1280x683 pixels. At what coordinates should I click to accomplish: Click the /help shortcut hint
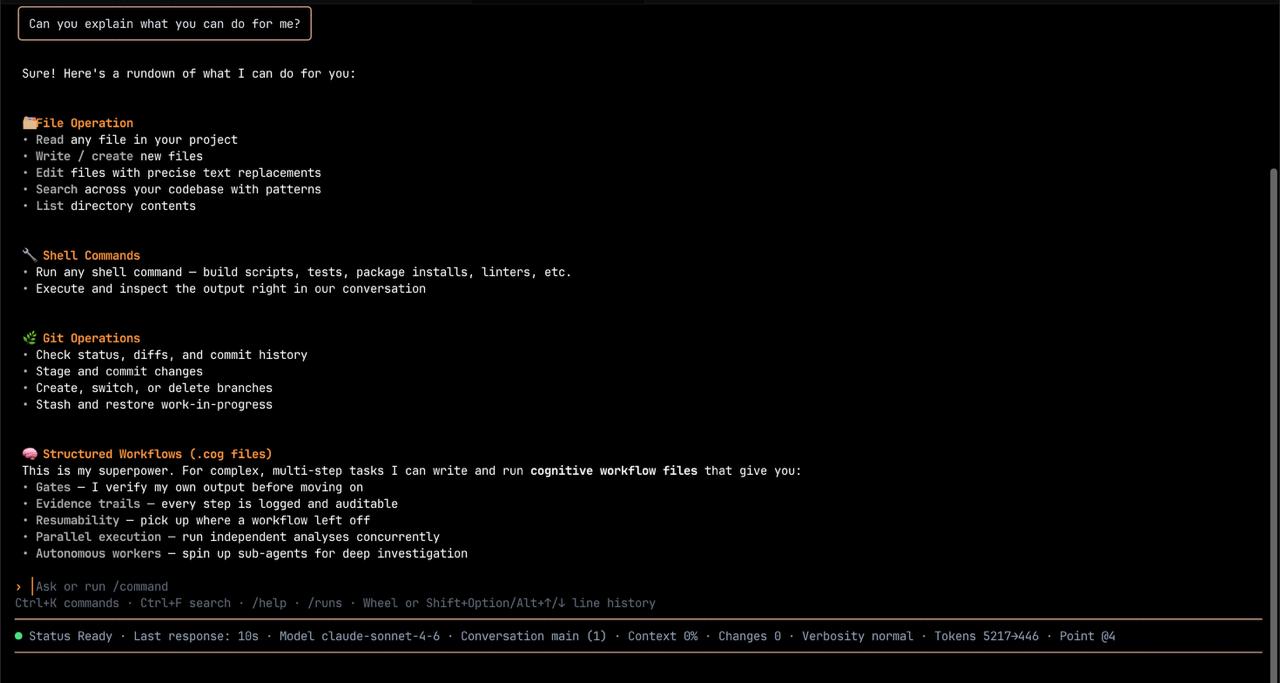coord(269,603)
